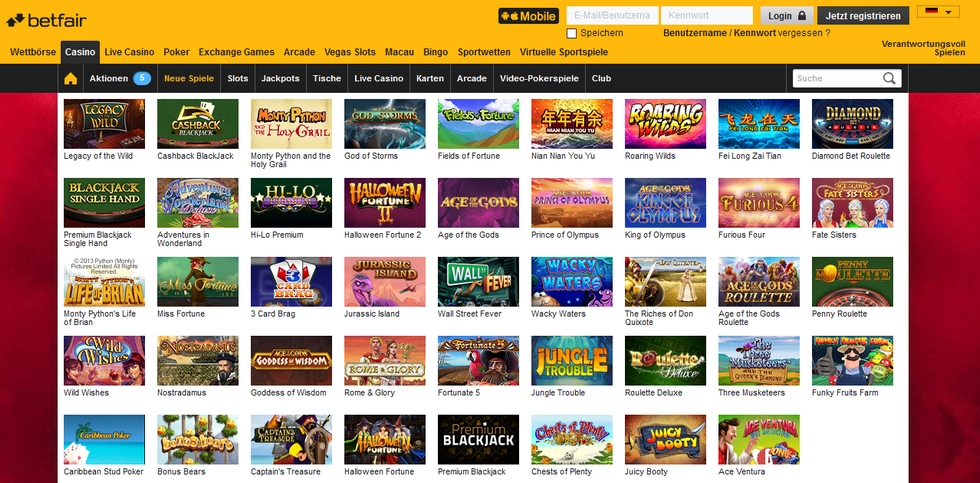Open the Club menu item

pos(601,79)
